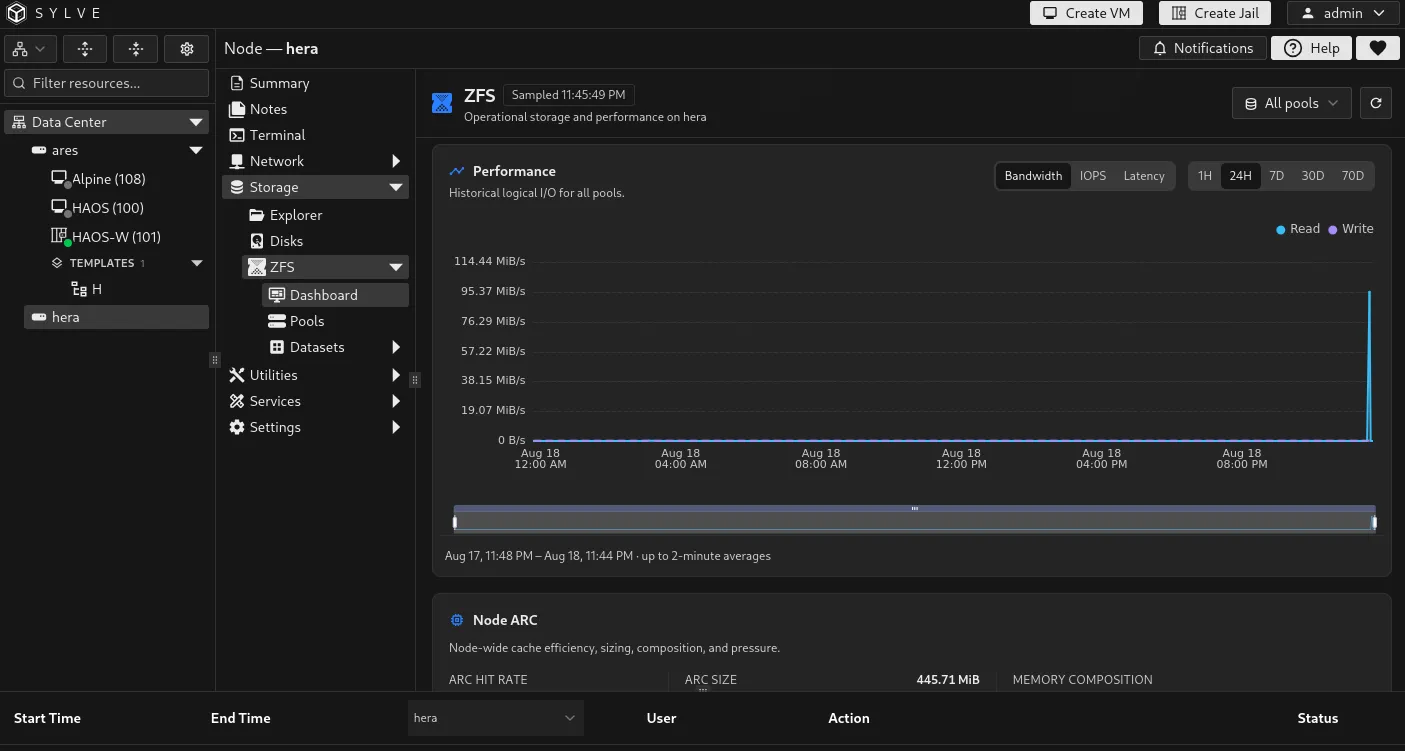Viewport: 1405px width, 751px height.
Task: Click the chart range slider right handle
Action: tap(1374, 522)
